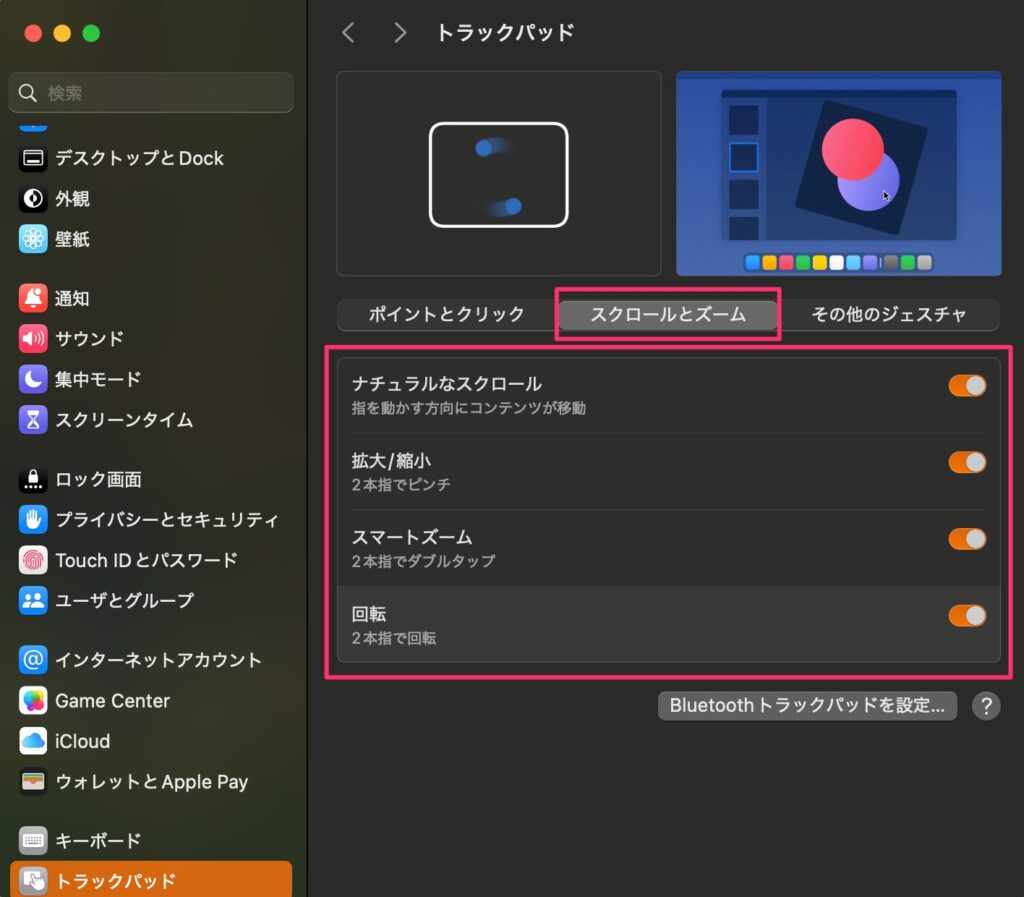Switch to その他のジェスチャ tab
This screenshot has width=1024, height=897.
tap(888, 315)
